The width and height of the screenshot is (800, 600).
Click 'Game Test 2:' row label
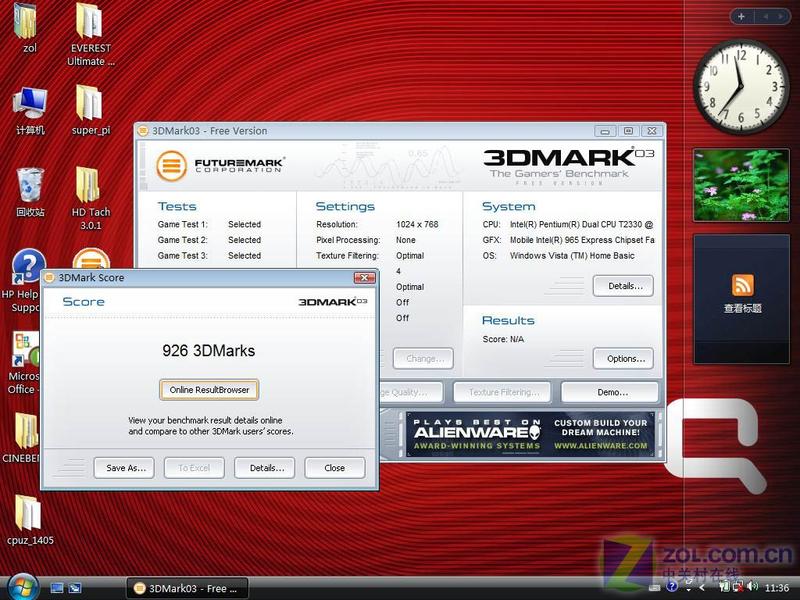(183, 240)
